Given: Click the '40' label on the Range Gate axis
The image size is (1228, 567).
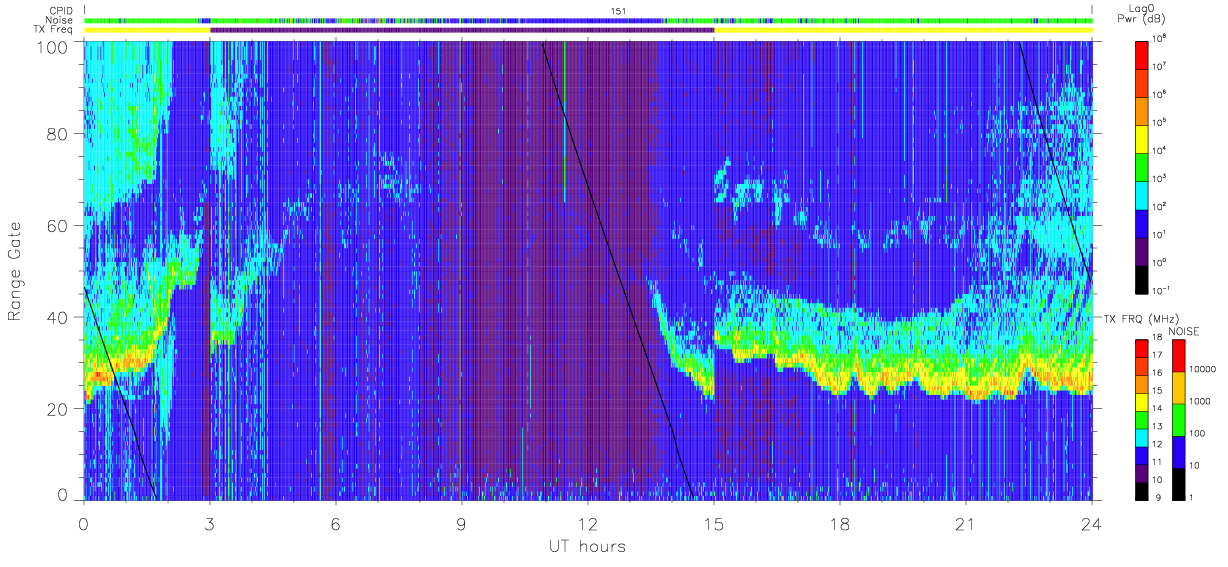Looking at the screenshot, I should tap(58, 317).
